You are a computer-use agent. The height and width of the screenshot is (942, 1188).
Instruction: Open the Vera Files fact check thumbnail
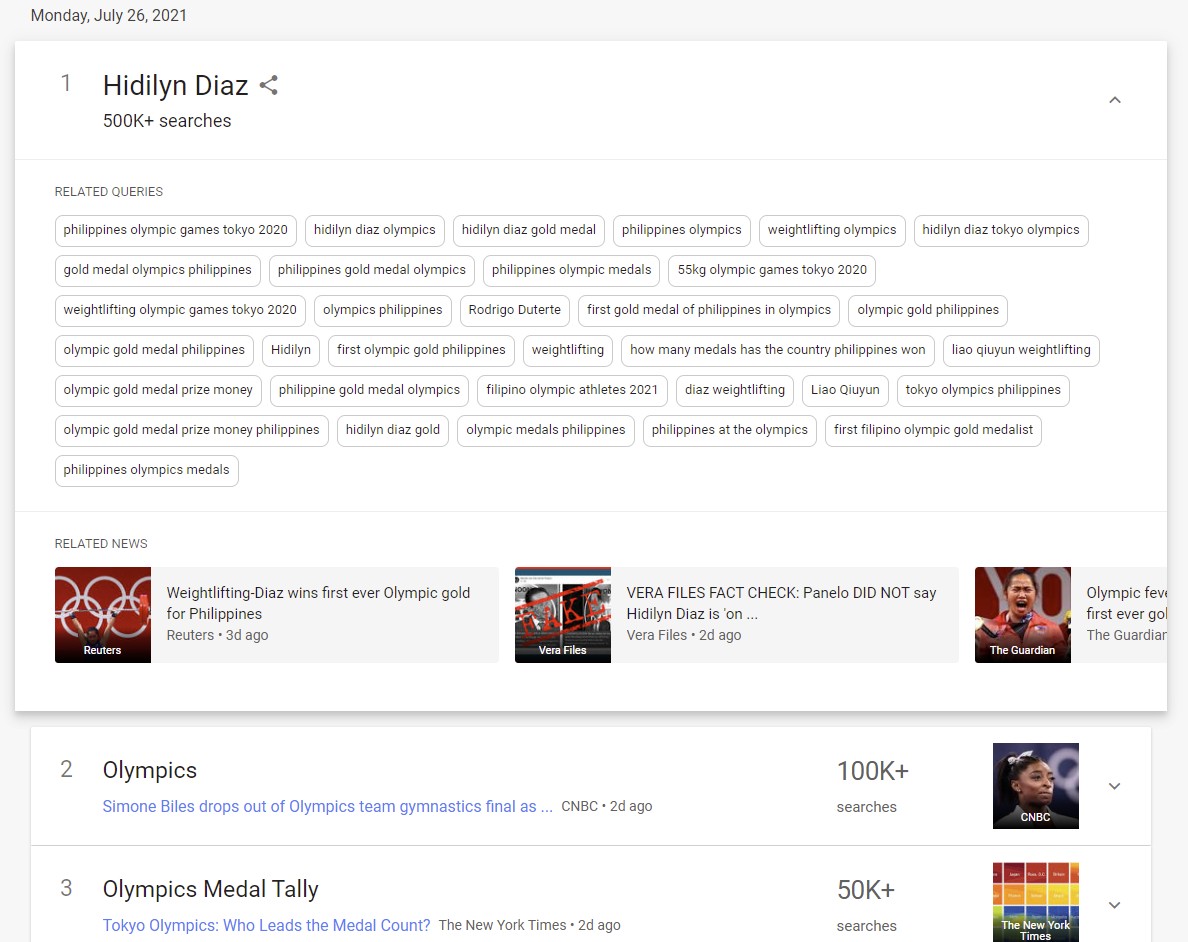[x=563, y=615]
